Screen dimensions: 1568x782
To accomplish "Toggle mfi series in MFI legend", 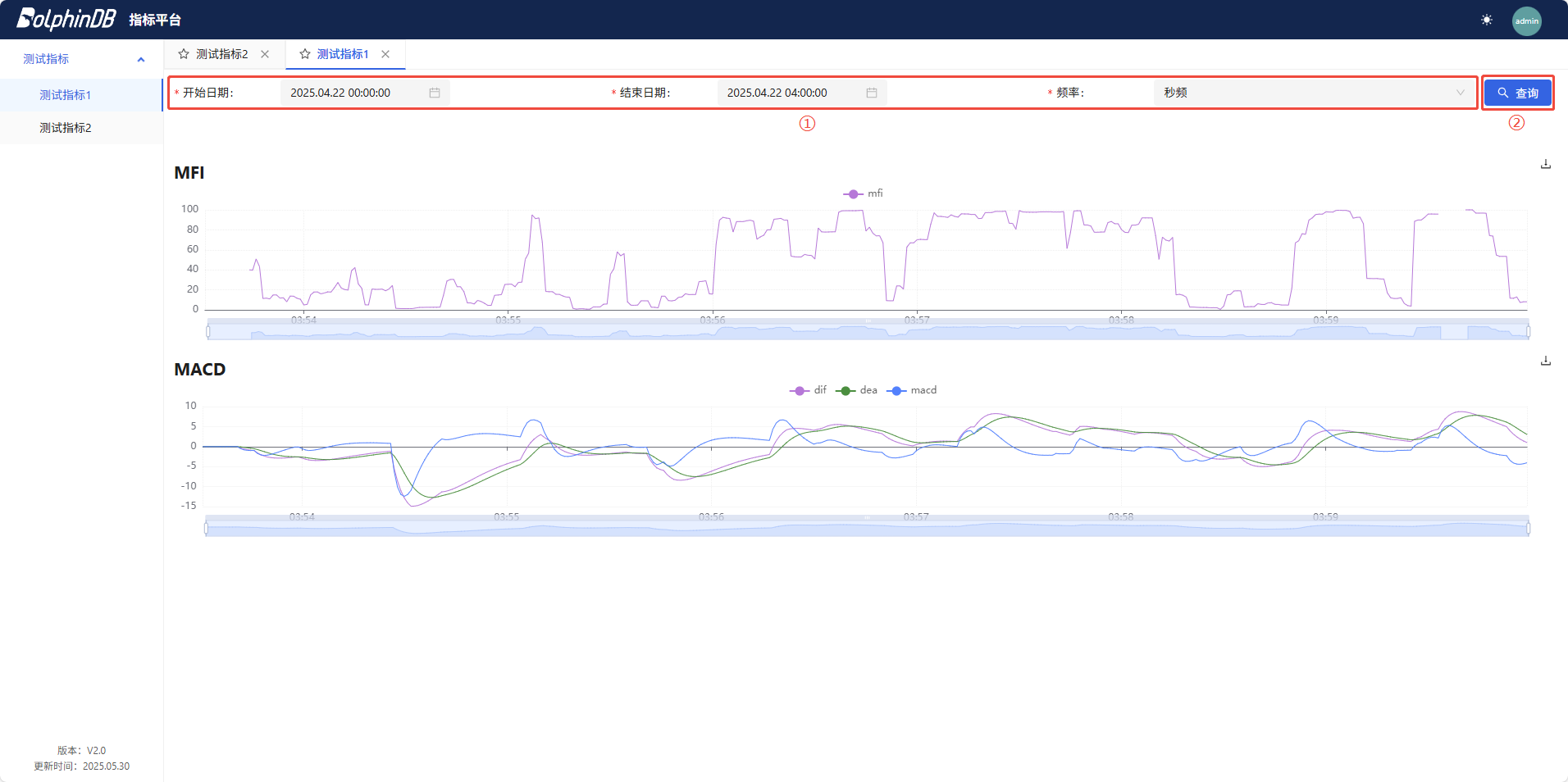I will (x=863, y=193).
